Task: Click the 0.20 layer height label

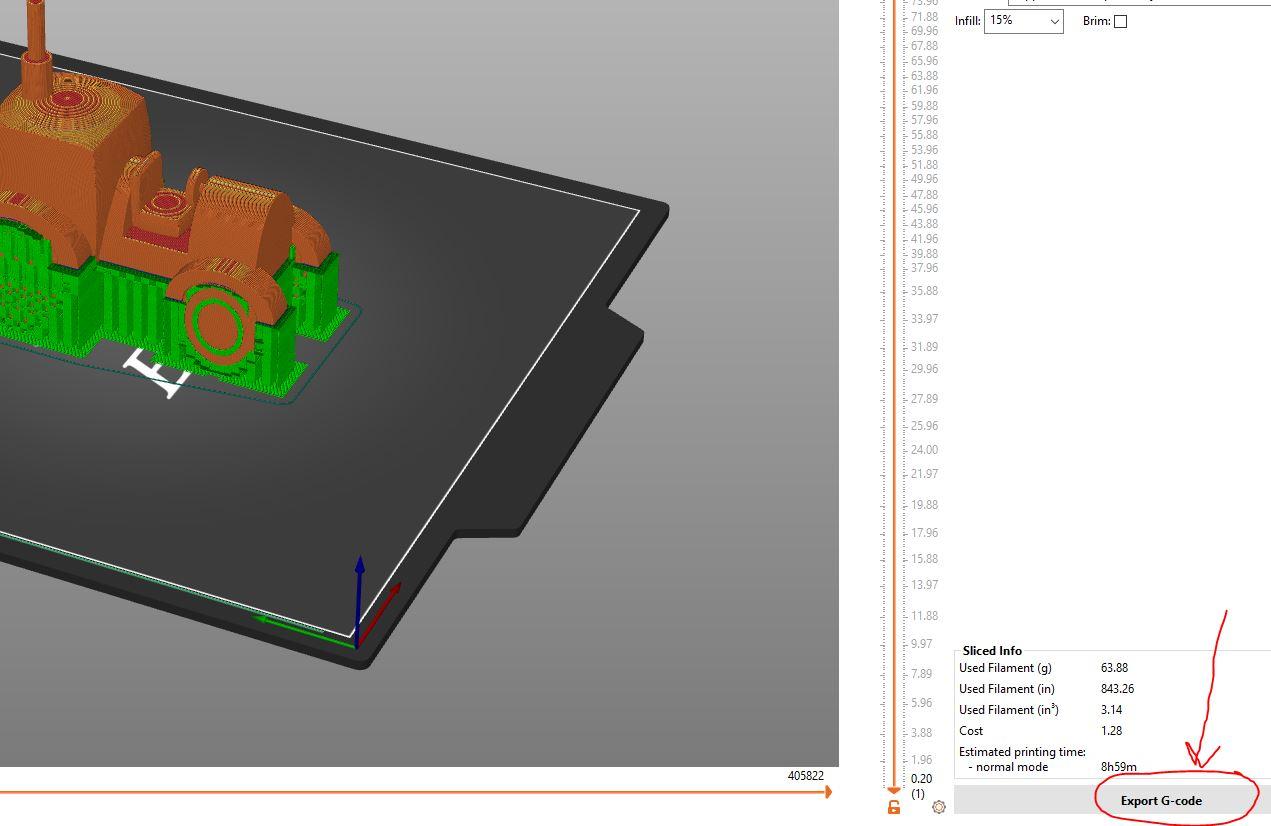Action: [x=921, y=779]
